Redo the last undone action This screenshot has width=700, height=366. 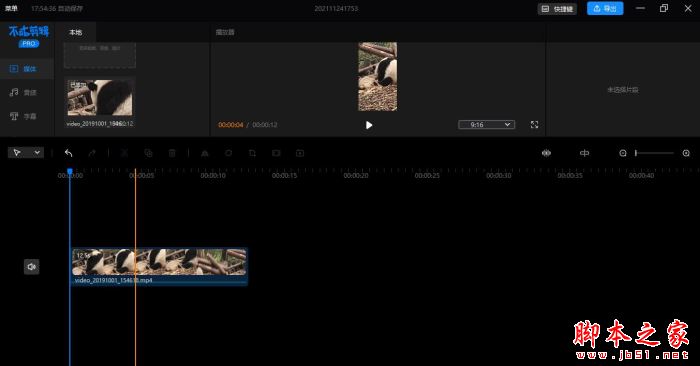pos(92,153)
